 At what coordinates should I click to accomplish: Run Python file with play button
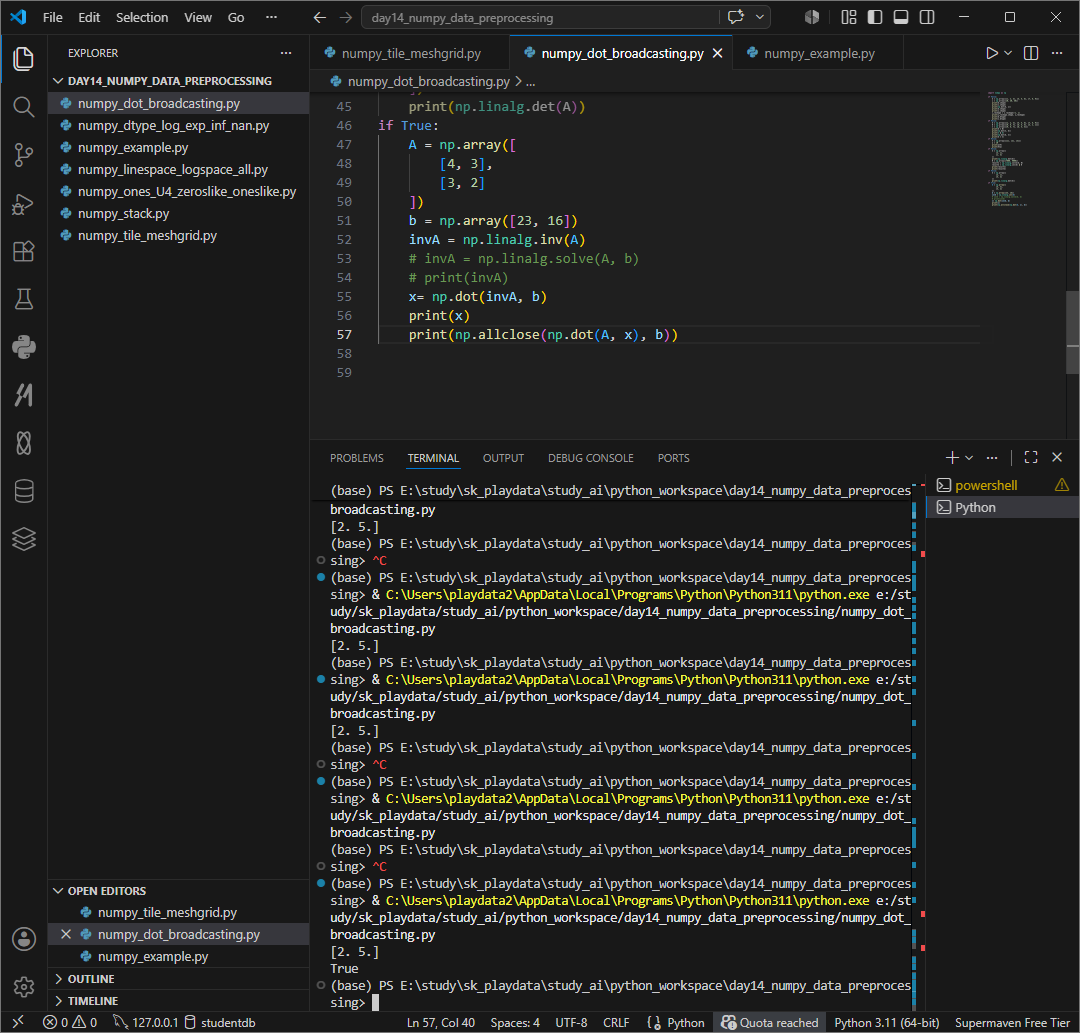(x=991, y=53)
